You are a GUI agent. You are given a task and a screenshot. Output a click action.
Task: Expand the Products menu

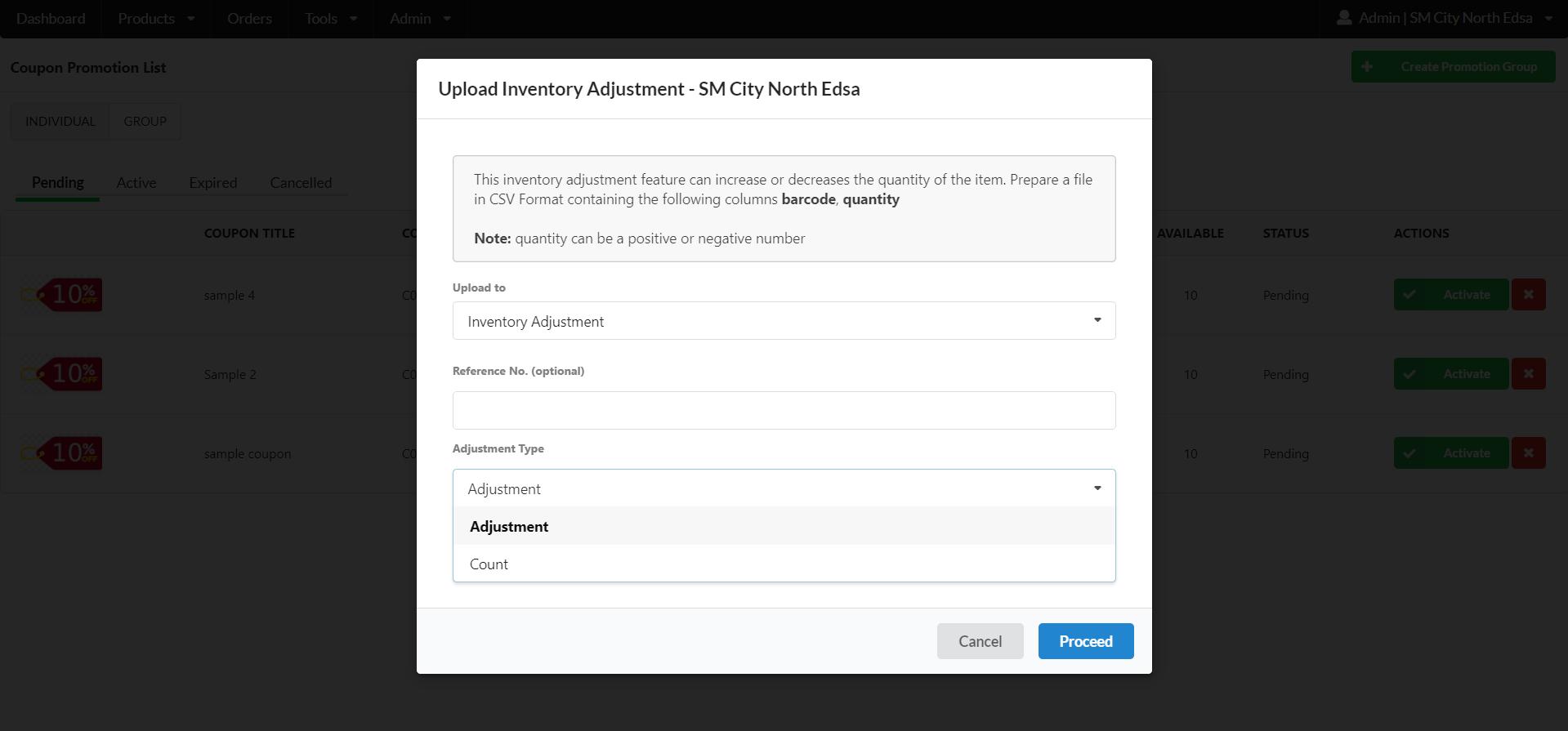pyautogui.click(x=155, y=18)
